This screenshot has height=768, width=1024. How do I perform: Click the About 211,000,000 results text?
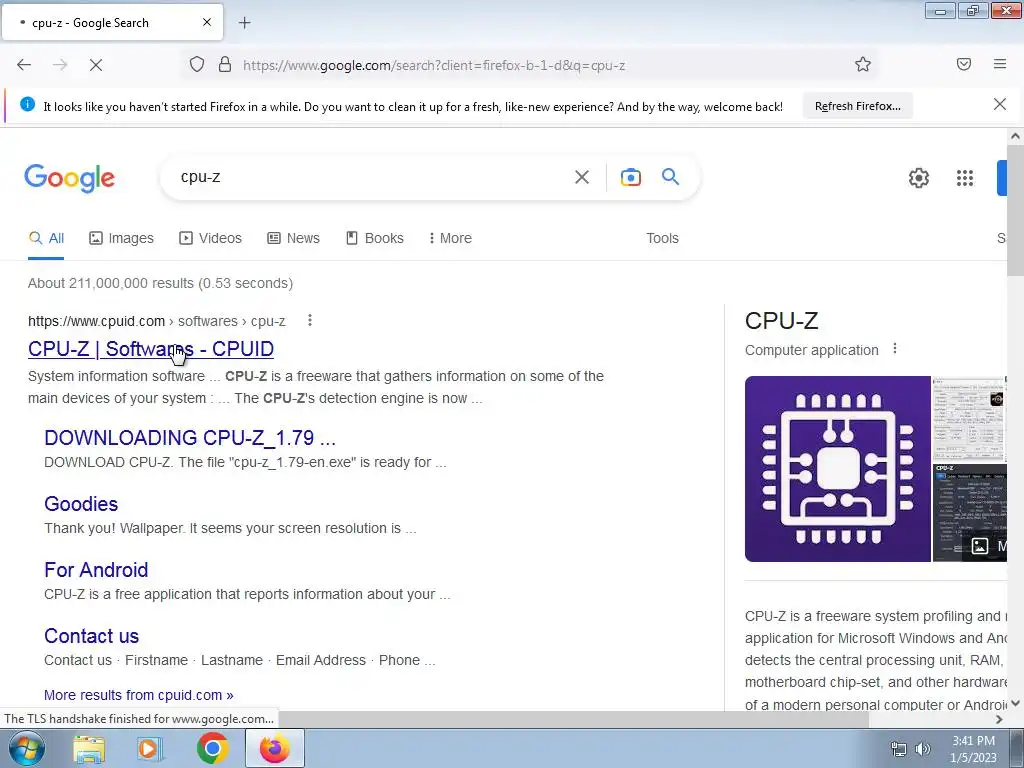point(160,283)
